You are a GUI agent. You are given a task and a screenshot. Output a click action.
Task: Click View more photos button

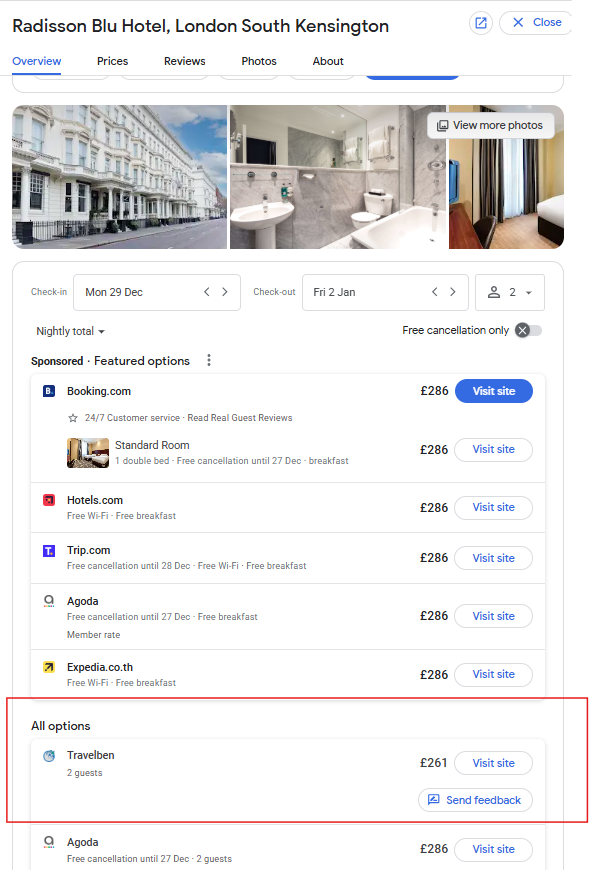click(x=490, y=125)
